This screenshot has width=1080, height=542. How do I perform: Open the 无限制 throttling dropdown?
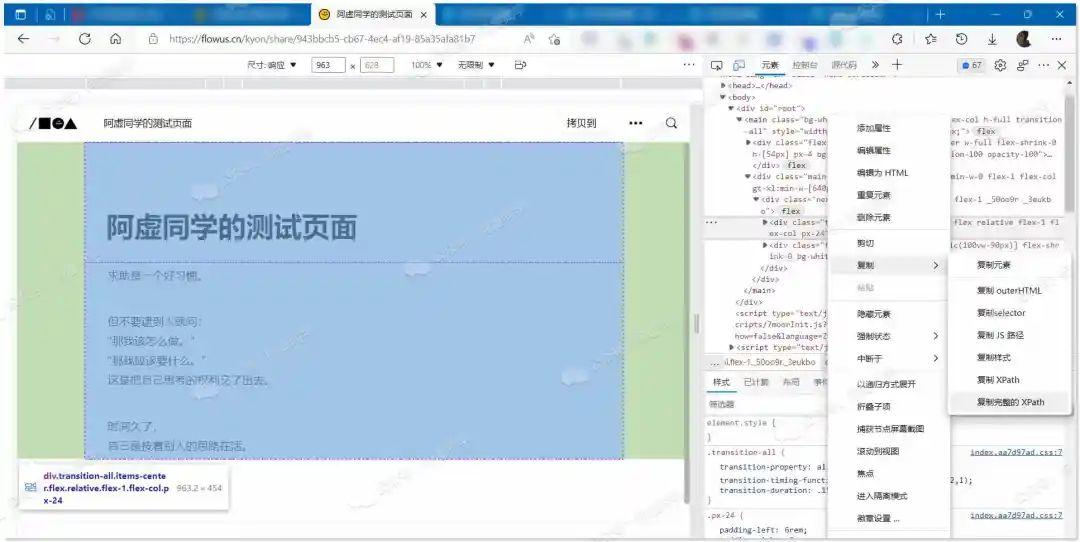[476, 65]
